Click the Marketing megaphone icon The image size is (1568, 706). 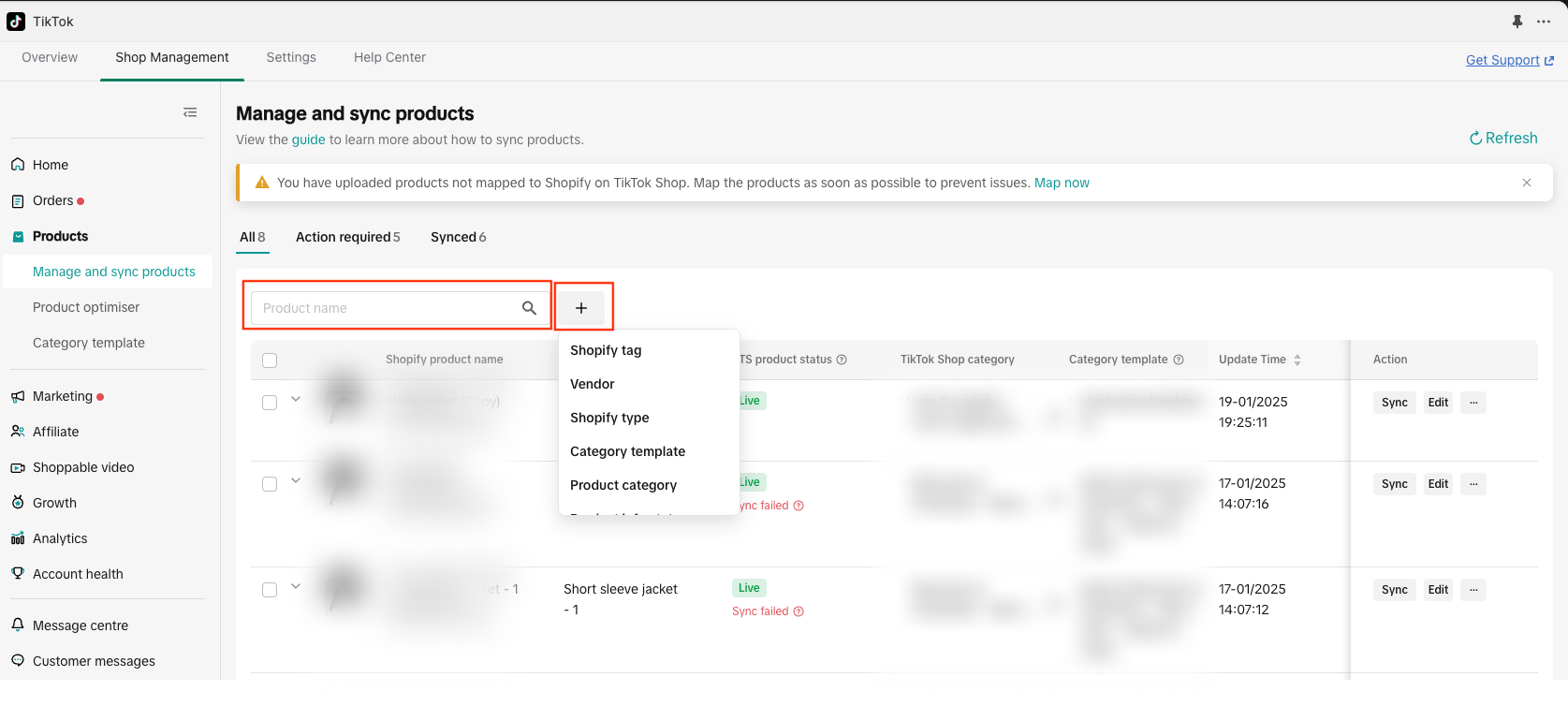pos(18,396)
